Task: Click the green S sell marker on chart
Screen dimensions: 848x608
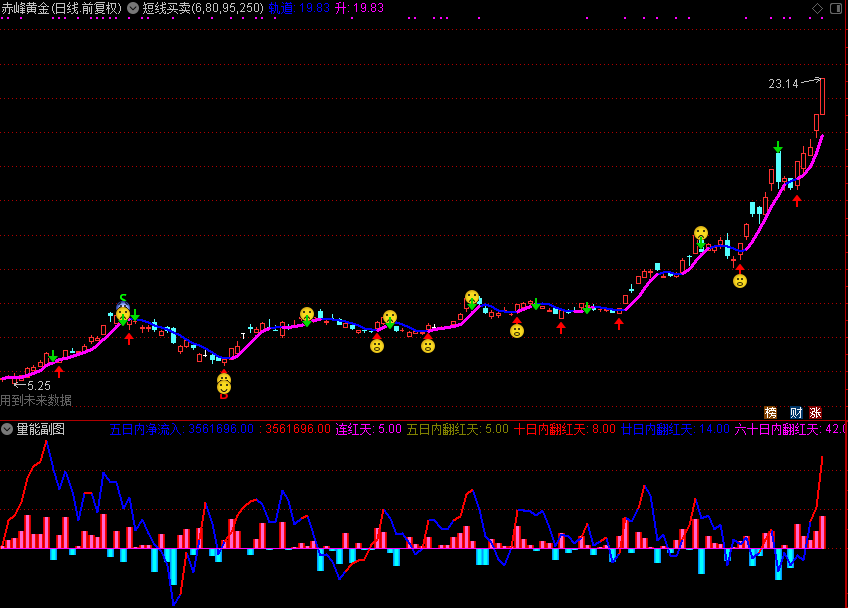Action: pos(123,298)
